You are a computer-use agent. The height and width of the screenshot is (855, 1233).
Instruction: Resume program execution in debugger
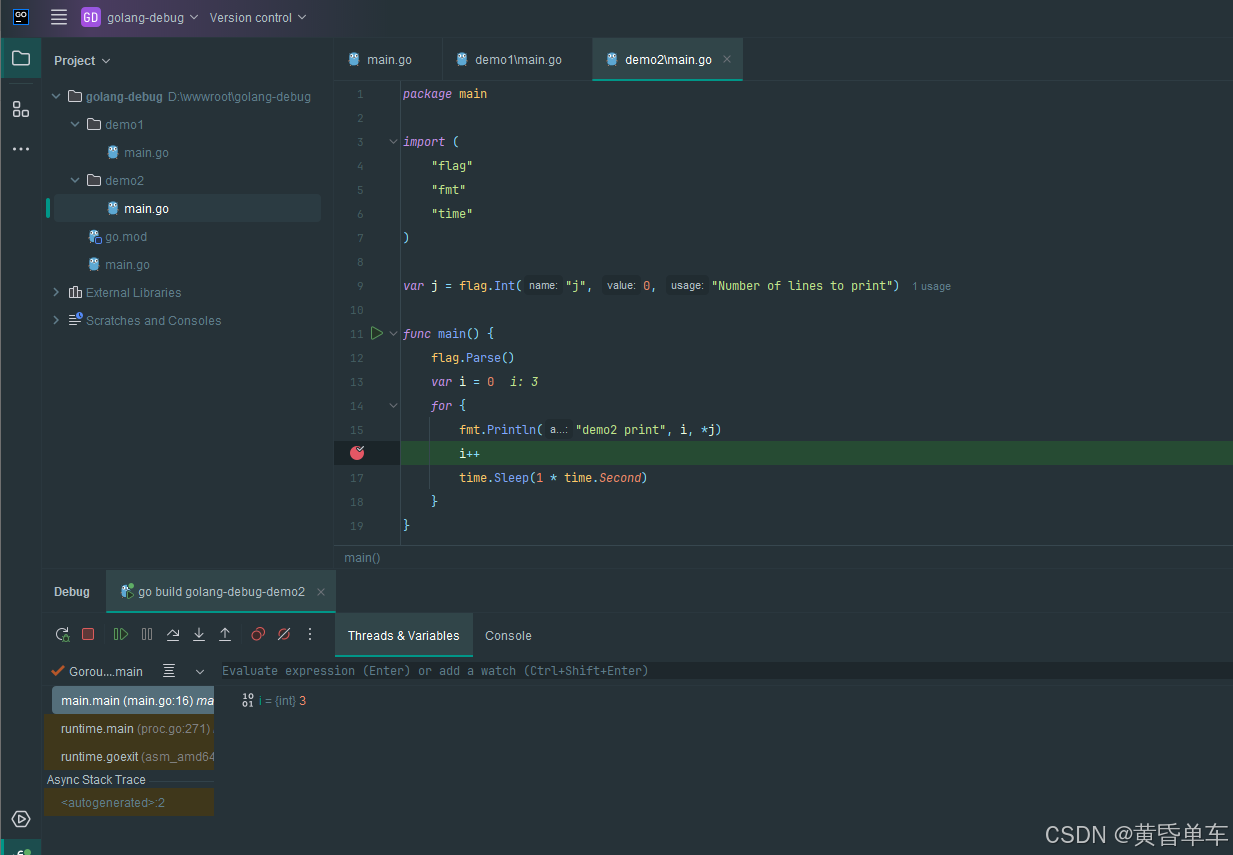pyautogui.click(x=121, y=634)
